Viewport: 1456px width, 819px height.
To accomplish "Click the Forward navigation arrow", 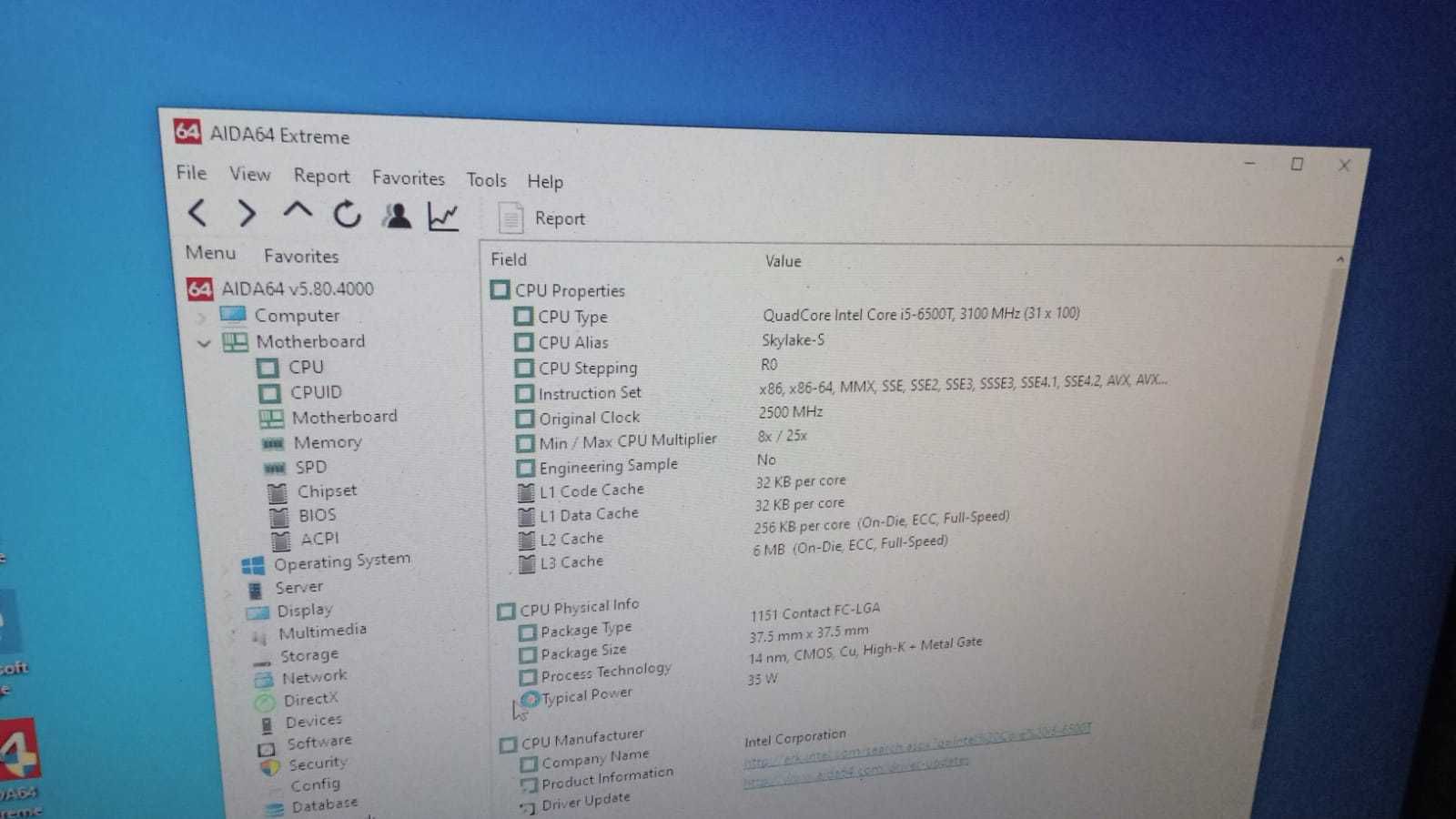I will (x=246, y=214).
